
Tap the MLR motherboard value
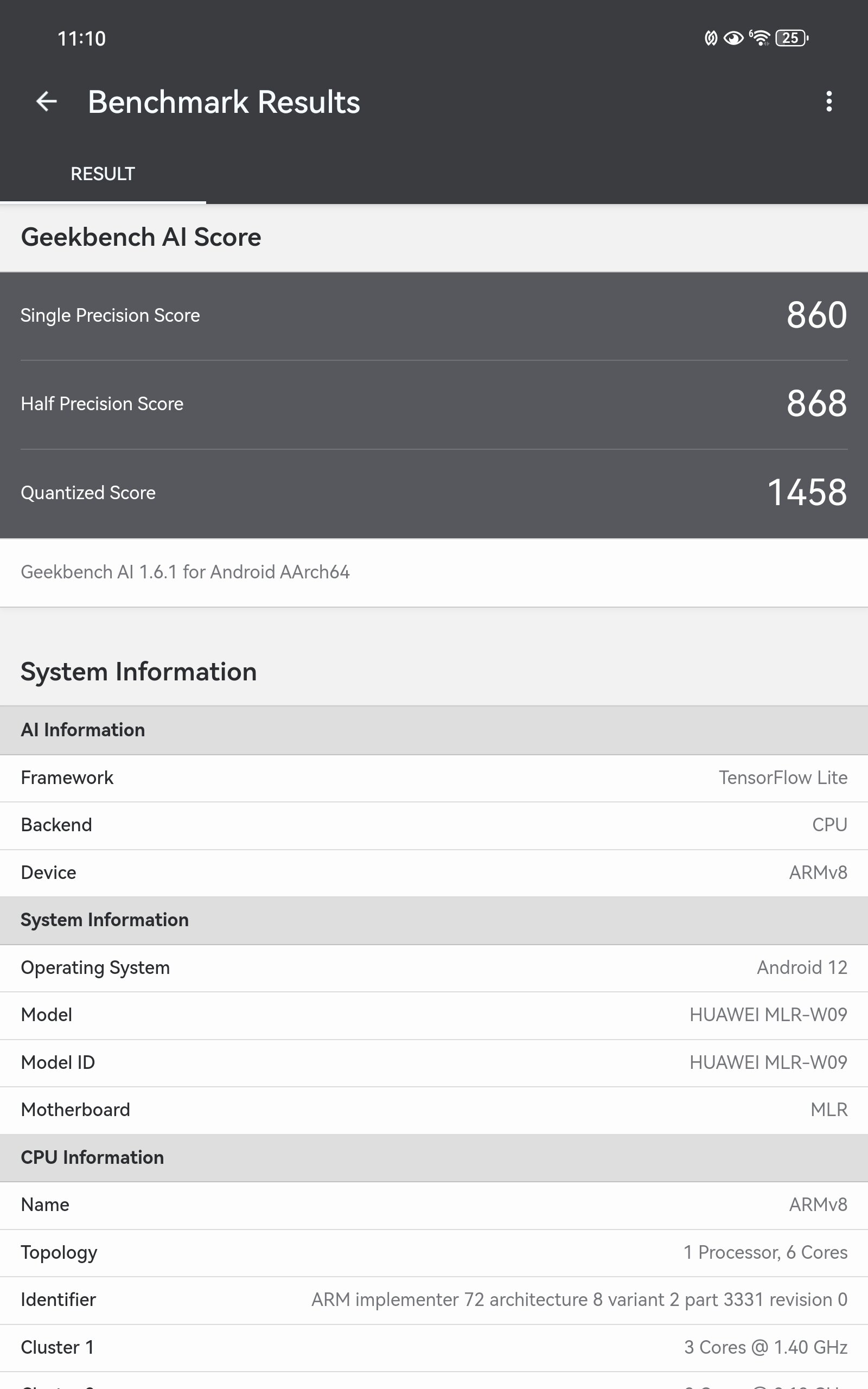[829, 1110]
